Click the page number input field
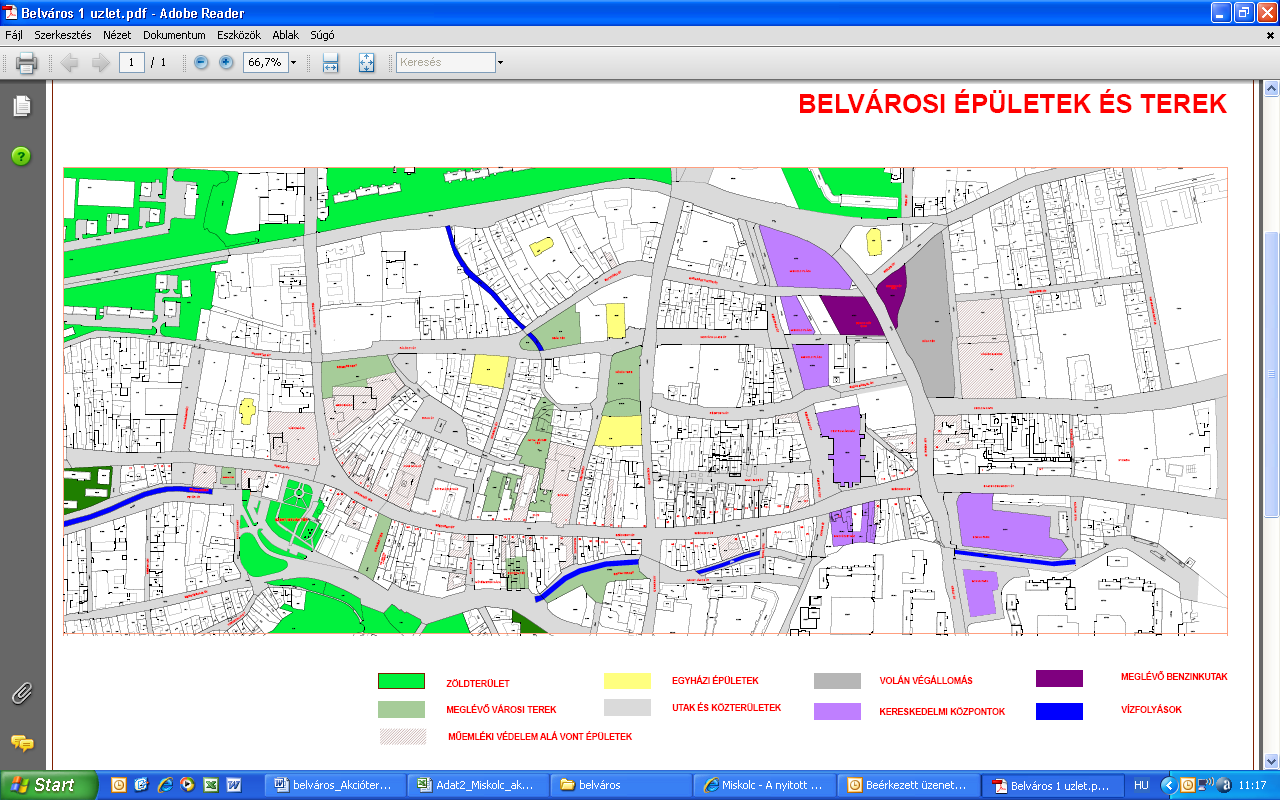This screenshot has width=1280, height=800. click(132, 62)
